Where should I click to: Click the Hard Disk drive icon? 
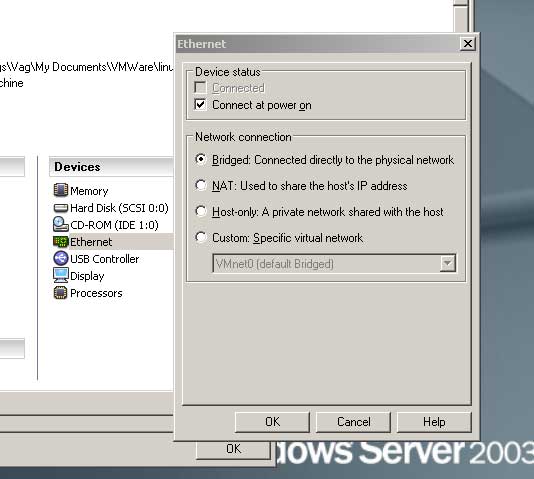point(61,208)
